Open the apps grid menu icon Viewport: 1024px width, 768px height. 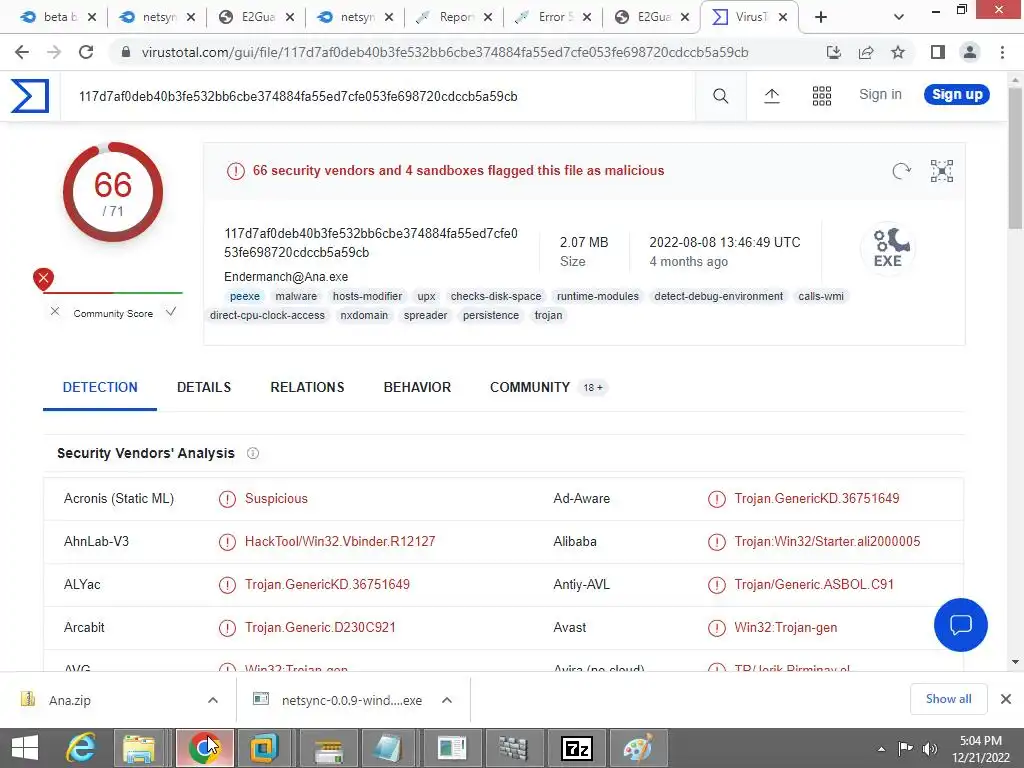(x=822, y=96)
